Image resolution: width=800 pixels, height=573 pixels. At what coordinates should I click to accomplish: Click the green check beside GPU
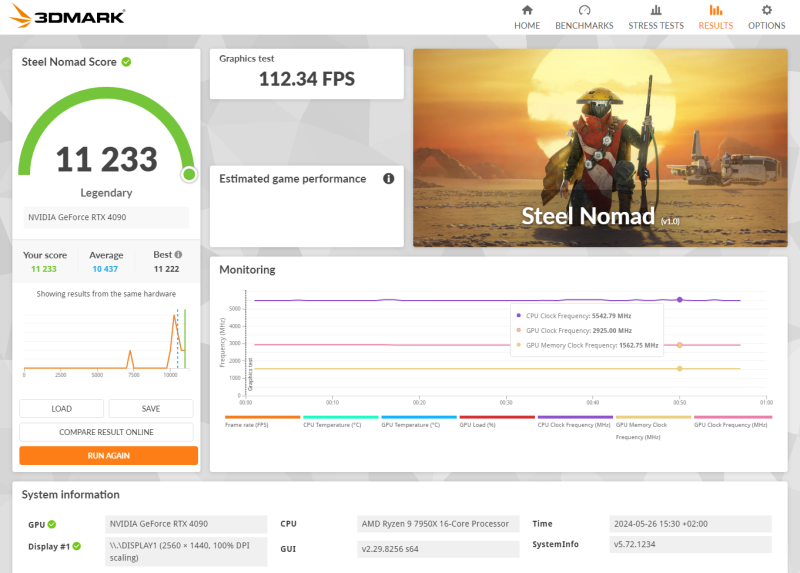click(x=52, y=525)
